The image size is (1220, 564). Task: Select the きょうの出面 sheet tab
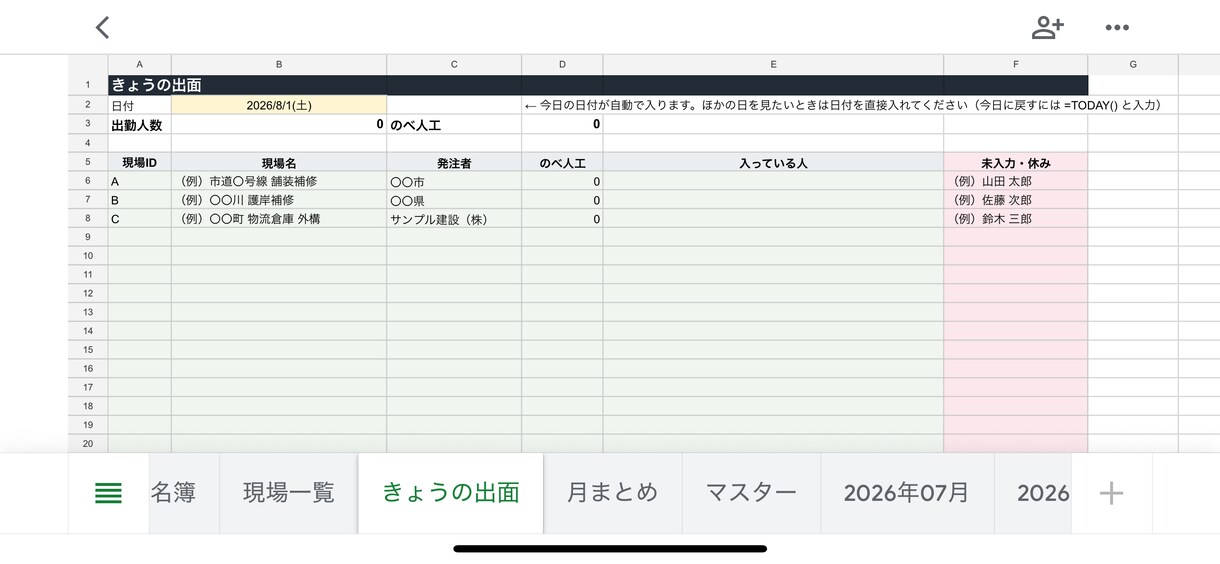pyautogui.click(x=451, y=493)
